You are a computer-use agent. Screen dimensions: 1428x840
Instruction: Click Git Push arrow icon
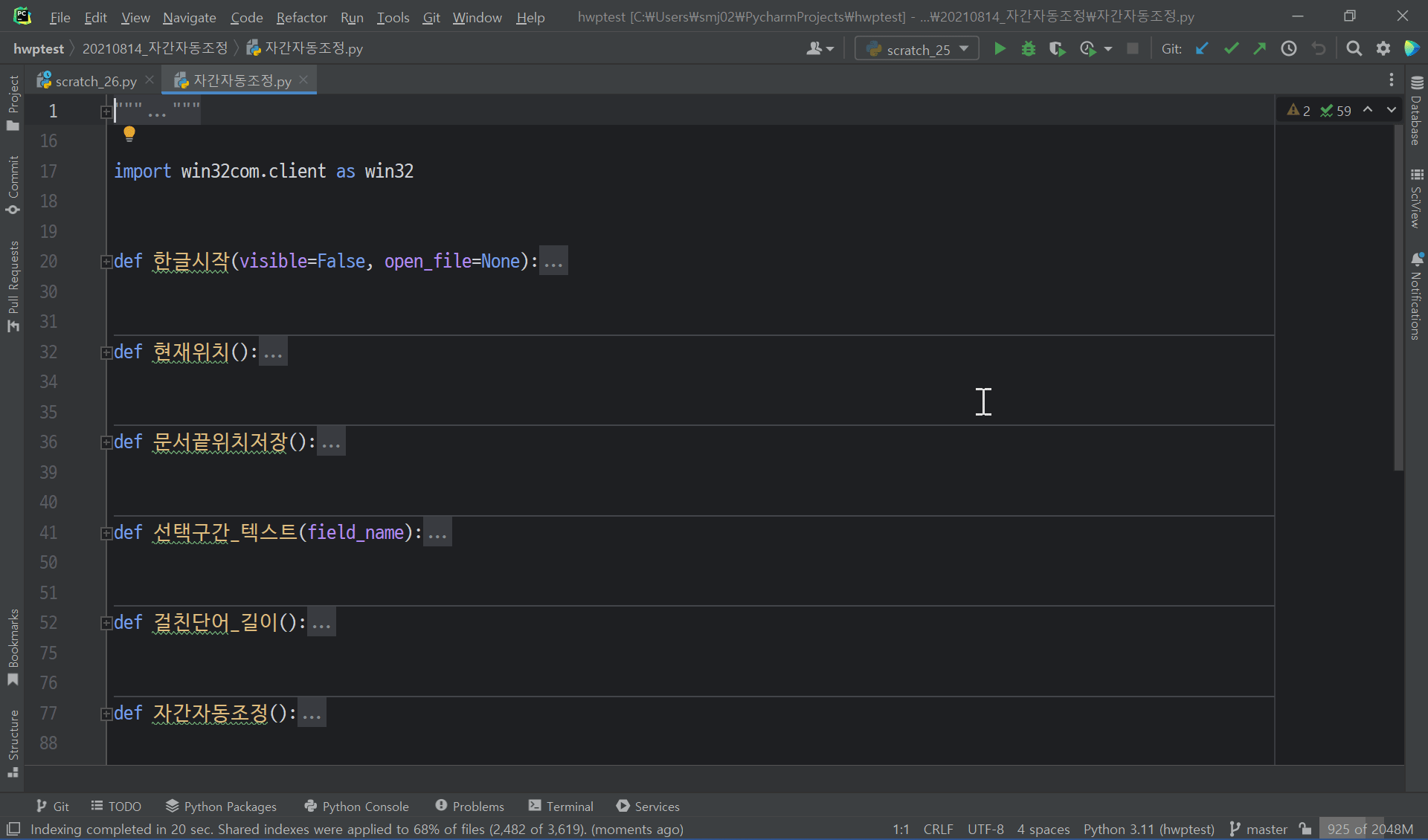click(1259, 49)
